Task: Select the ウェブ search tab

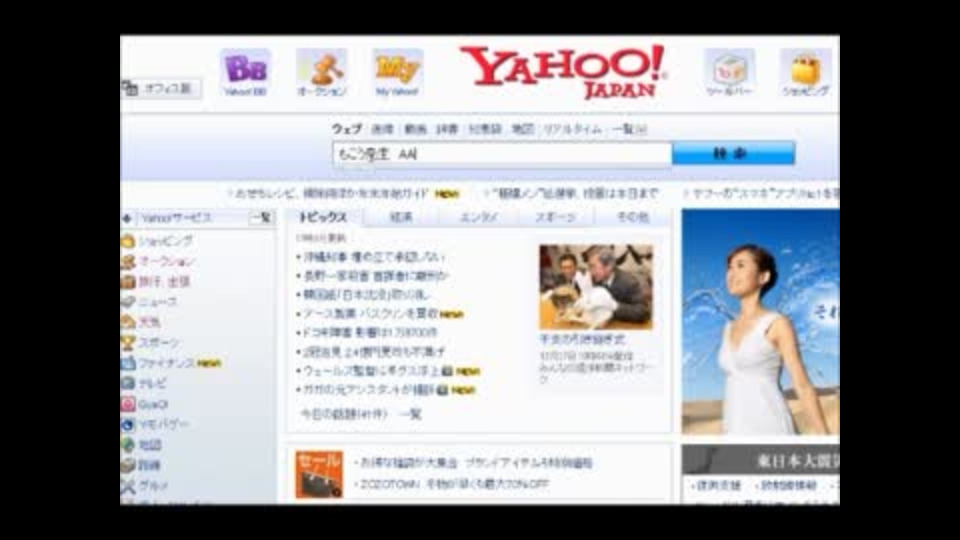Action: point(347,129)
